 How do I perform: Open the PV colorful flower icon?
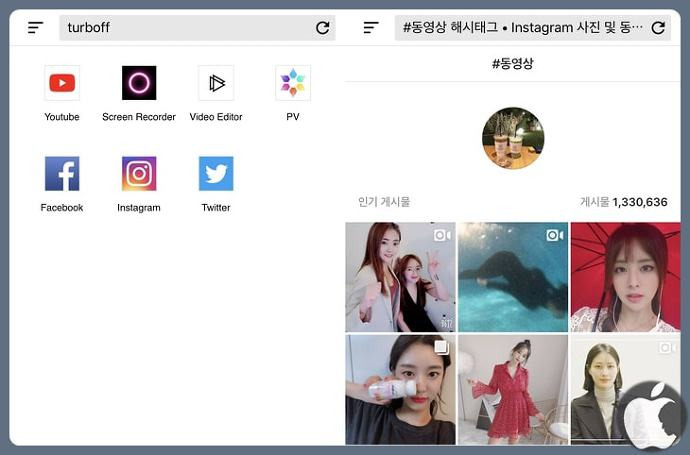pos(293,83)
